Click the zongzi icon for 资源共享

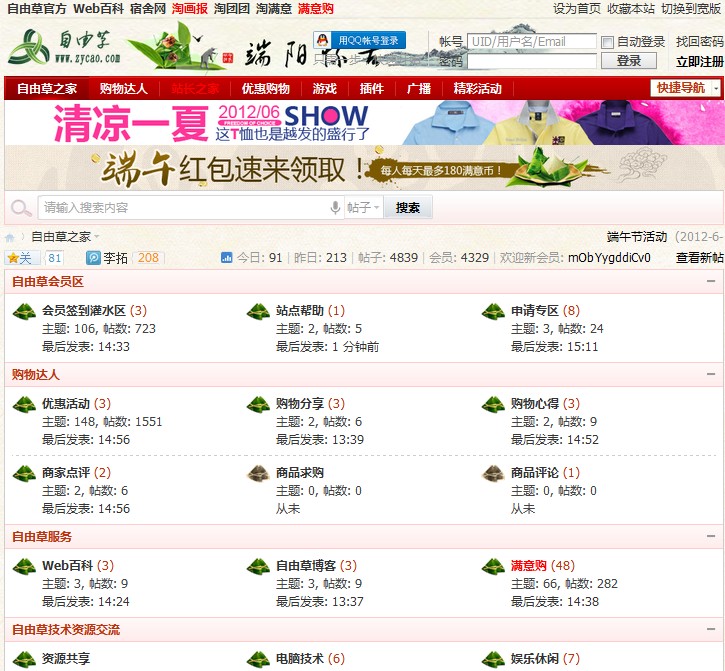(x=24, y=659)
